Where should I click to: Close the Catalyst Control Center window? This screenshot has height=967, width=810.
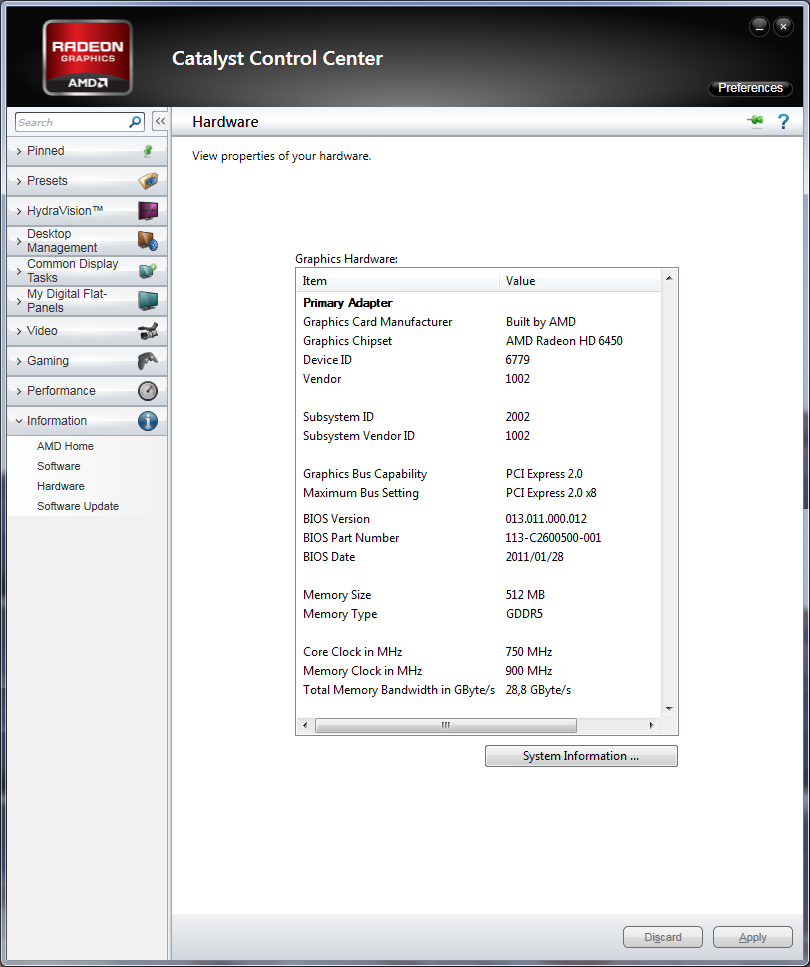pos(783,27)
